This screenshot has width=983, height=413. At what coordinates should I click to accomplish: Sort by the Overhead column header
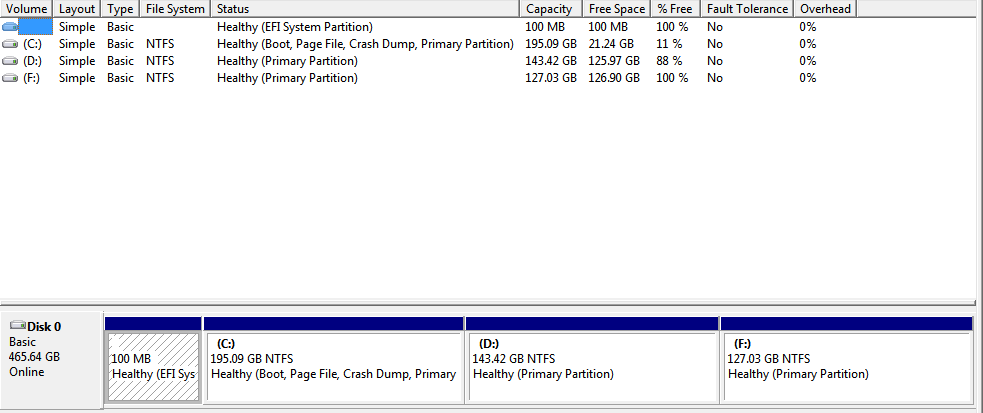[x=826, y=9]
